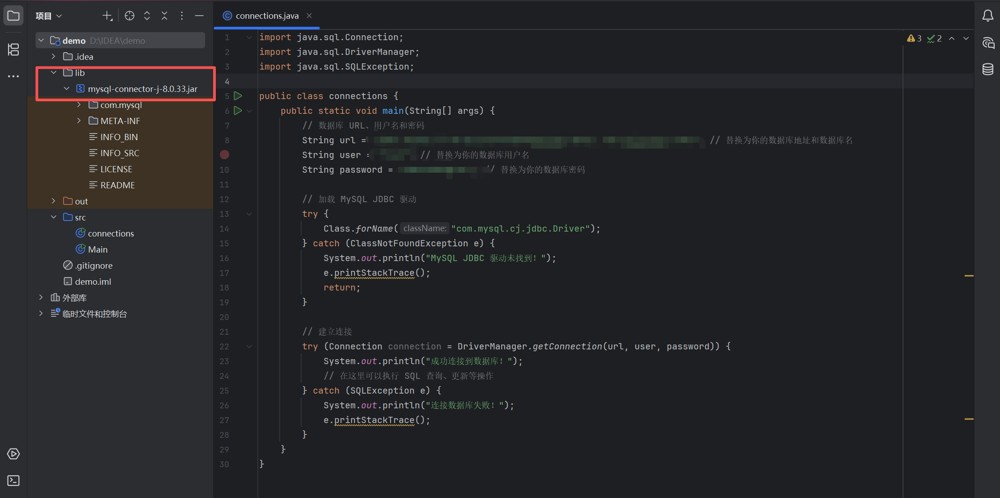Open the Notifications bell icon
The width and height of the screenshot is (1000, 498).
pos(987,16)
